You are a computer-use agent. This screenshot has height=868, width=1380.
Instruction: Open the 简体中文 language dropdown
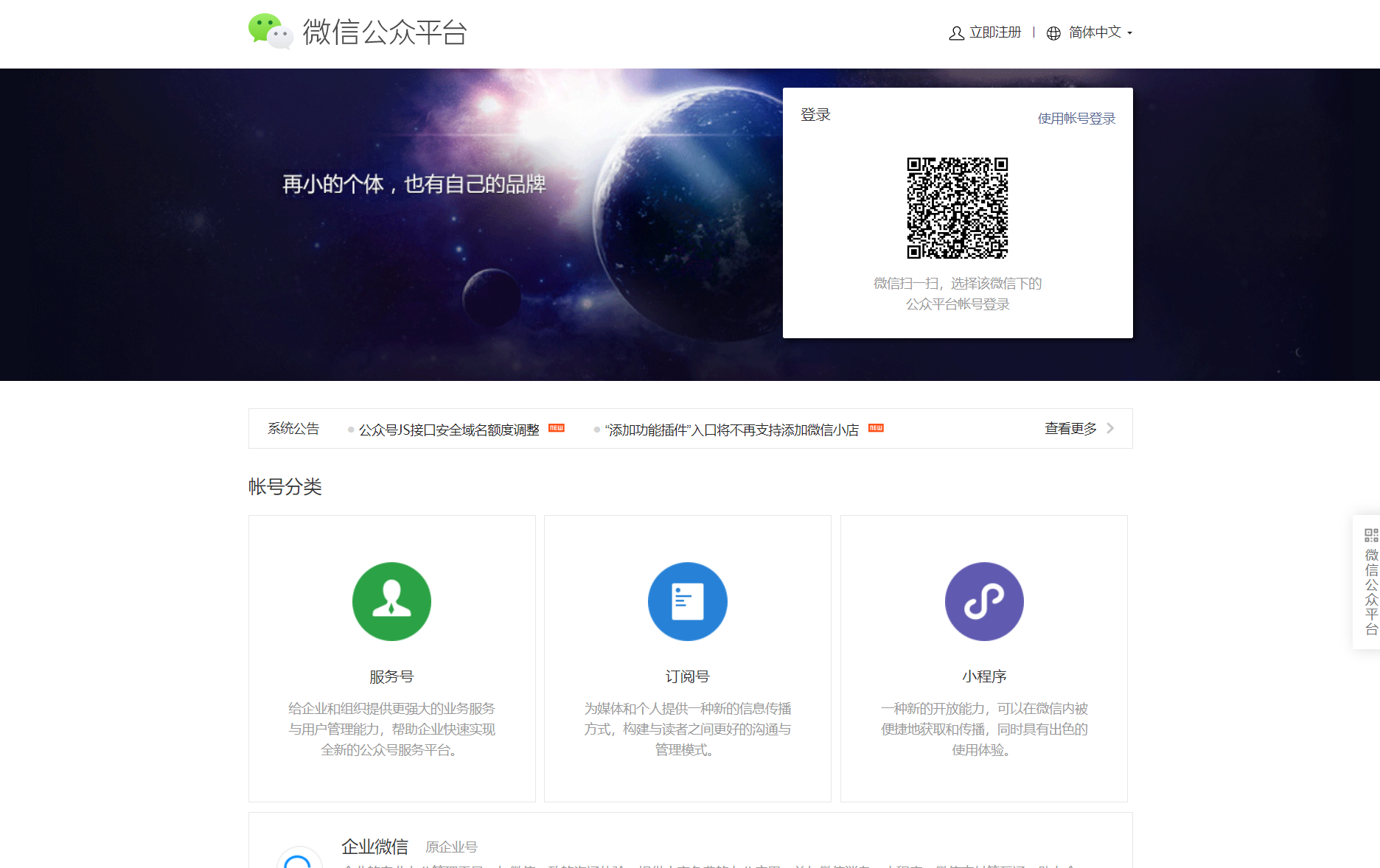[x=1094, y=32]
